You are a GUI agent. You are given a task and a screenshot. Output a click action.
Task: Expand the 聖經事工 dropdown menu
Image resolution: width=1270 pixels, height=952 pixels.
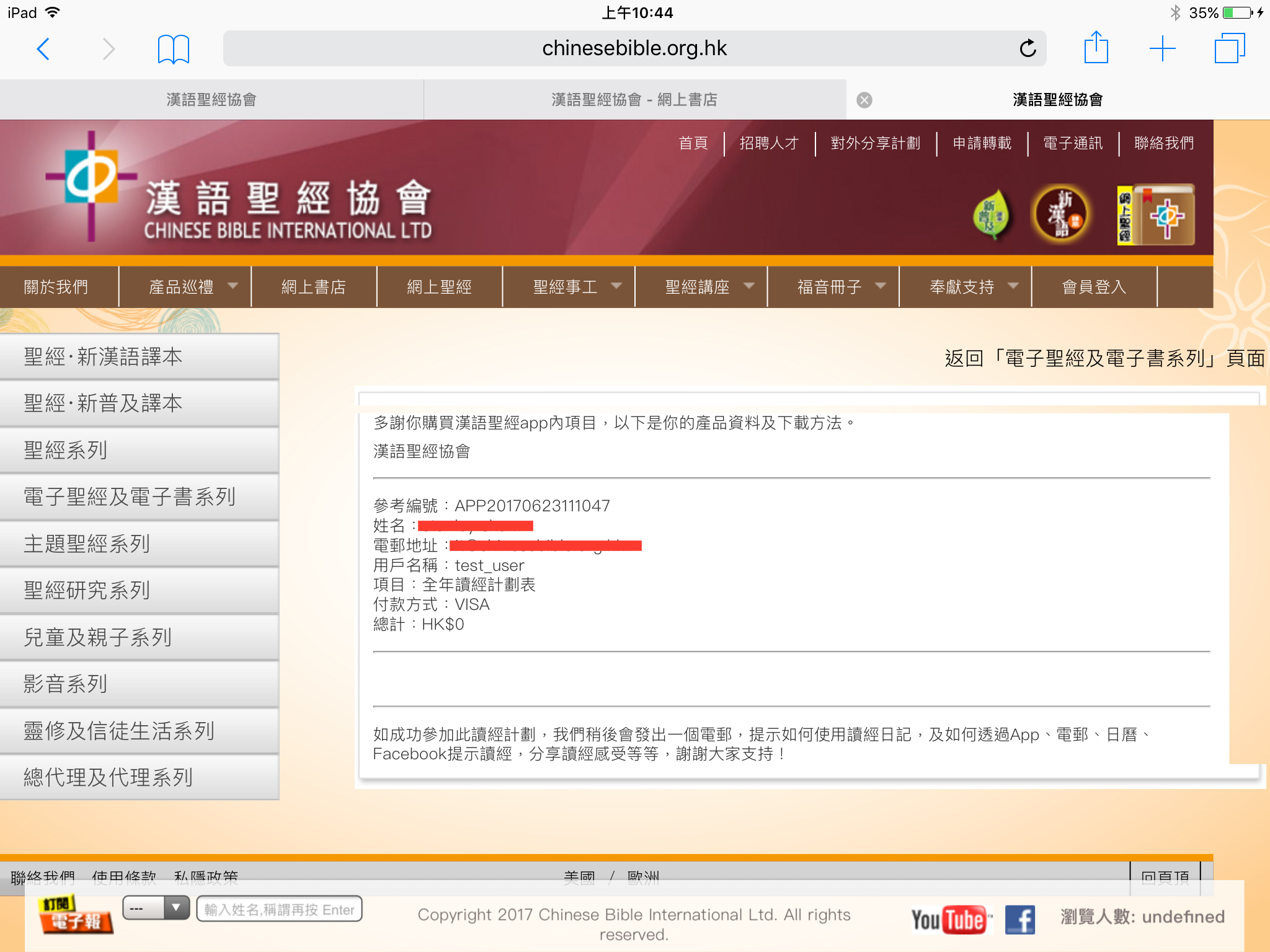coord(569,287)
